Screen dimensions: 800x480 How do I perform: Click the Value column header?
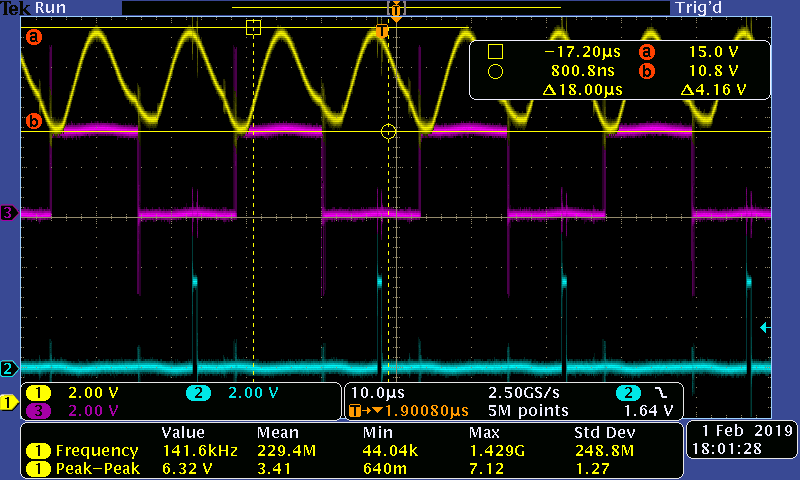(183, 433)
